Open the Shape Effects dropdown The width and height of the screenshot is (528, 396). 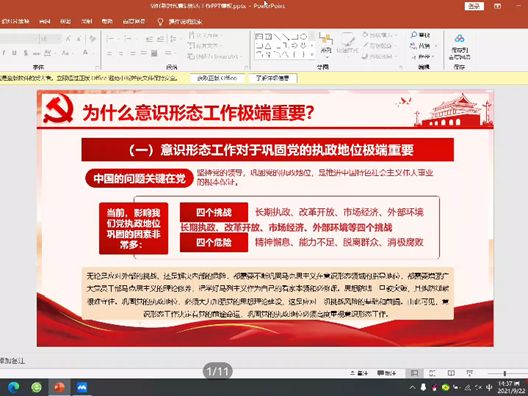click(x=380, y=56)
